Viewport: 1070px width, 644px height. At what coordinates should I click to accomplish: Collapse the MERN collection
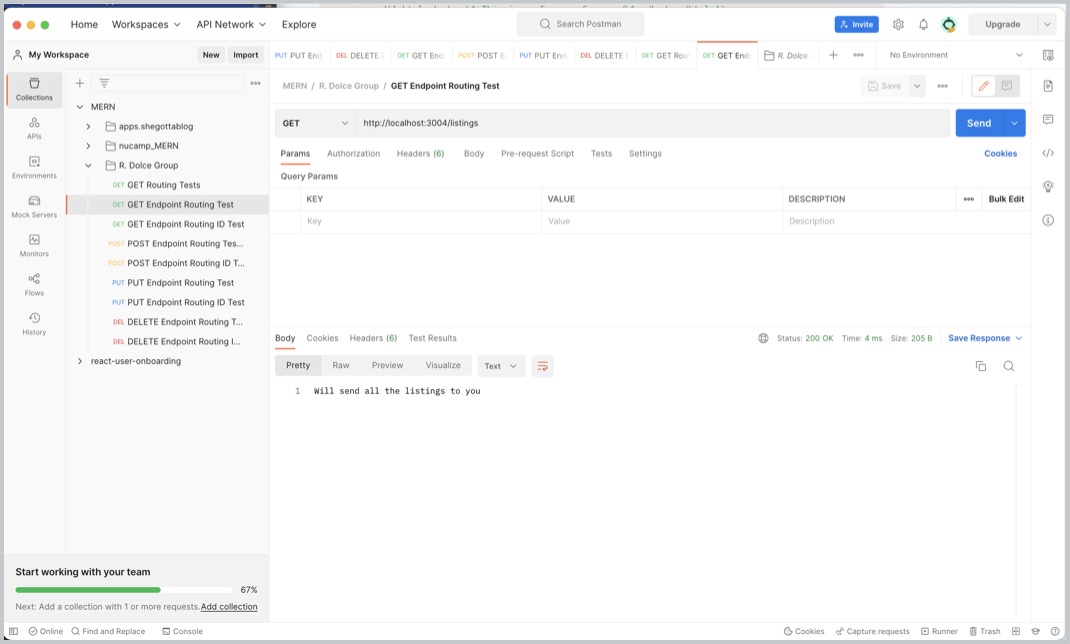80,107
